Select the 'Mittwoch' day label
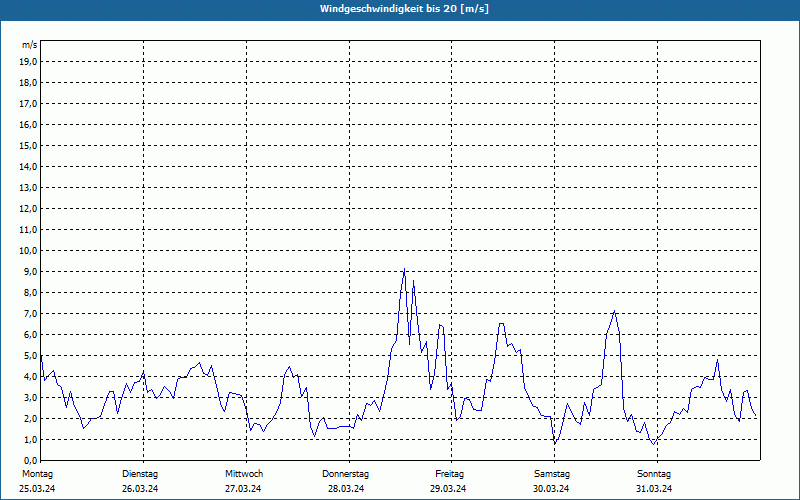 244,474
